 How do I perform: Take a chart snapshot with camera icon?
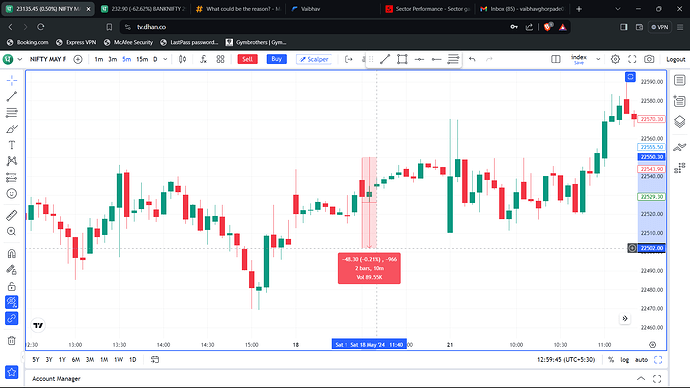[x=649, y=59]
